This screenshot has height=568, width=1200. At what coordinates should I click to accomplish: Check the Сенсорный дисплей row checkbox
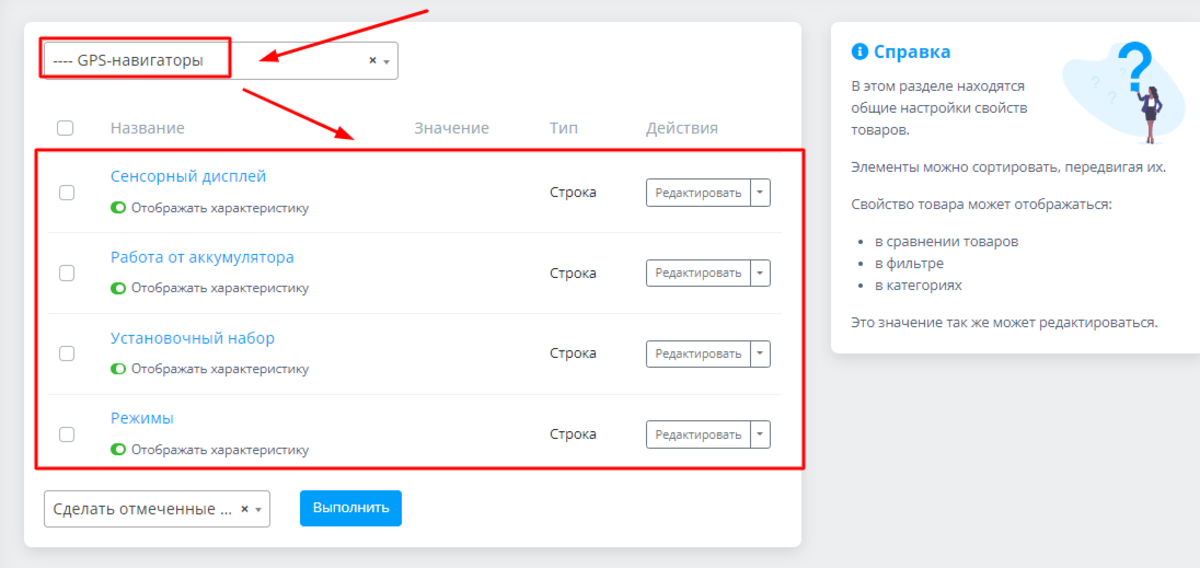(x=67, y=192)
